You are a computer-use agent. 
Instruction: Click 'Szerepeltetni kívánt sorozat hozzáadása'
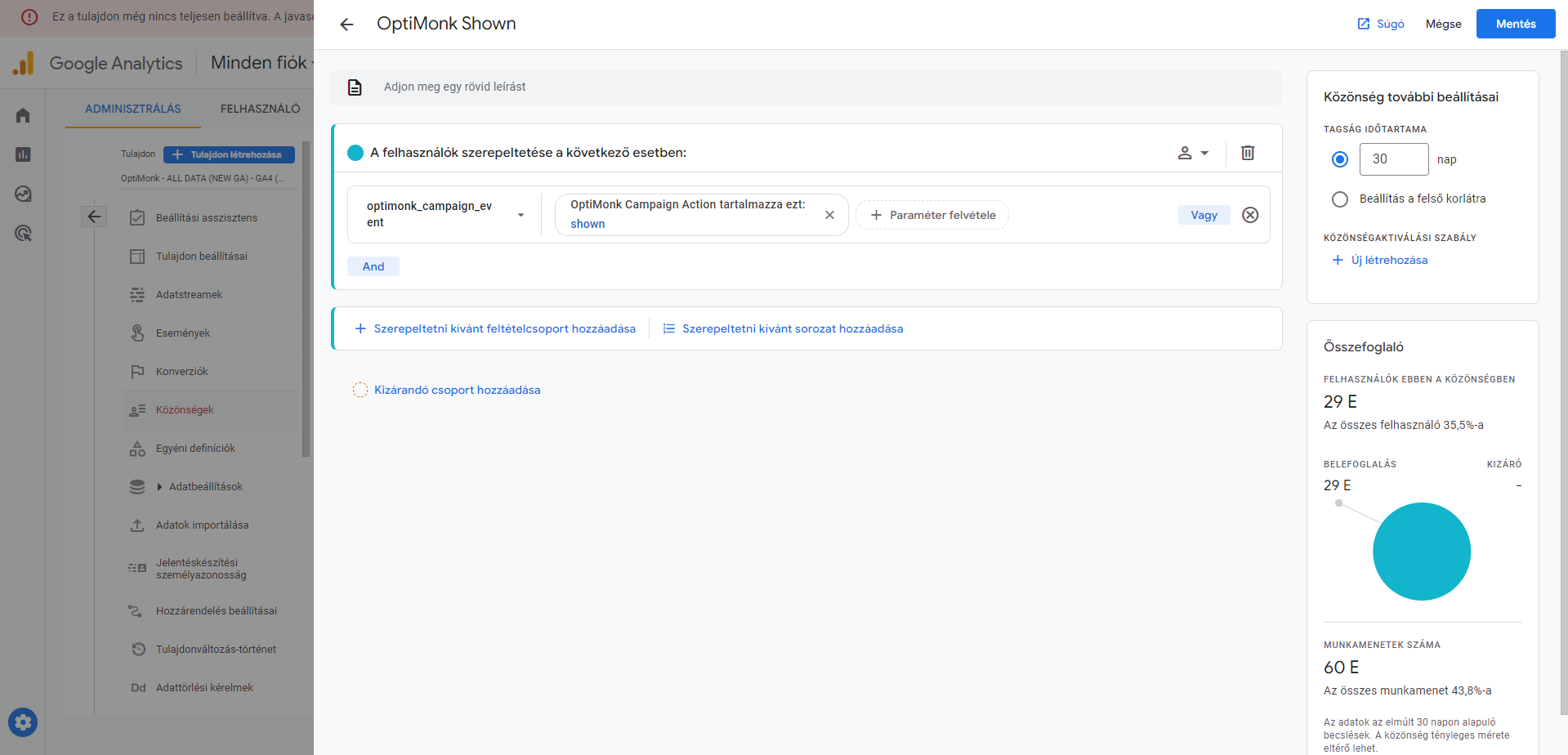(783, 328)
